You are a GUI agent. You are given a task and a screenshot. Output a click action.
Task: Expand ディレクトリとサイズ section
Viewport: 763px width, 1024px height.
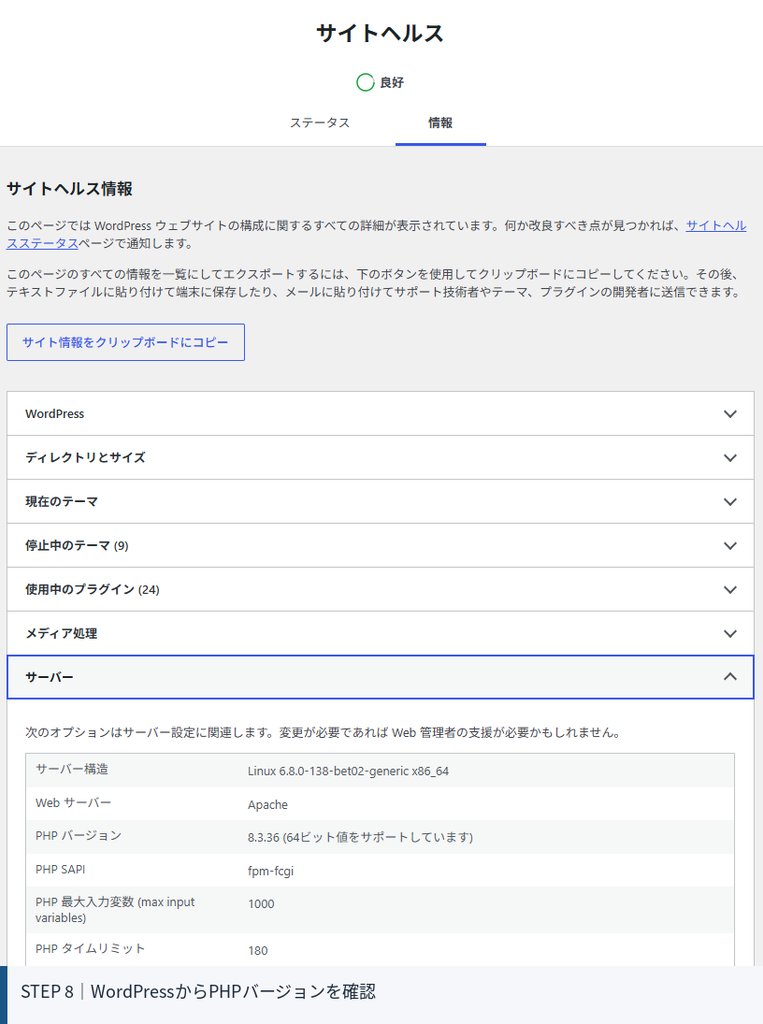(380, 458)
